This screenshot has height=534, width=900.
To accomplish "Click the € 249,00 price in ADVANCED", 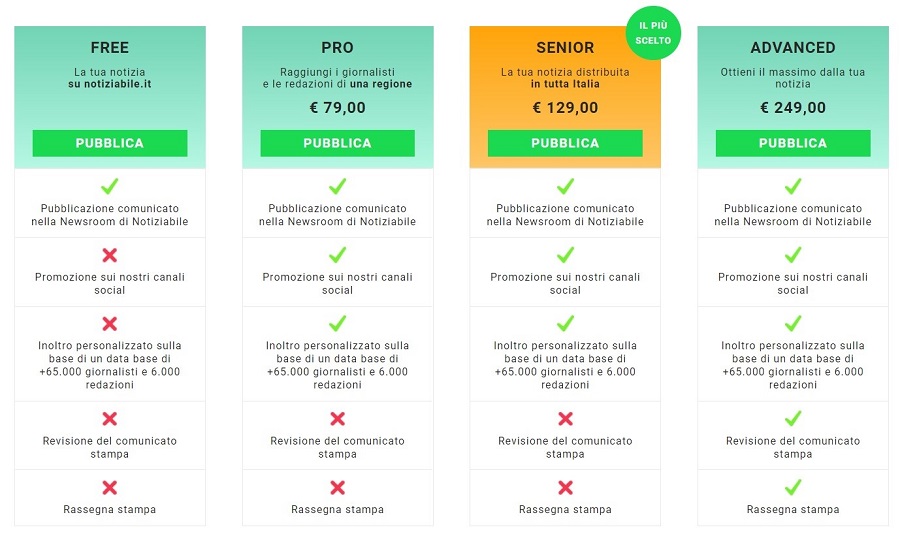I will tap(793, 107).
